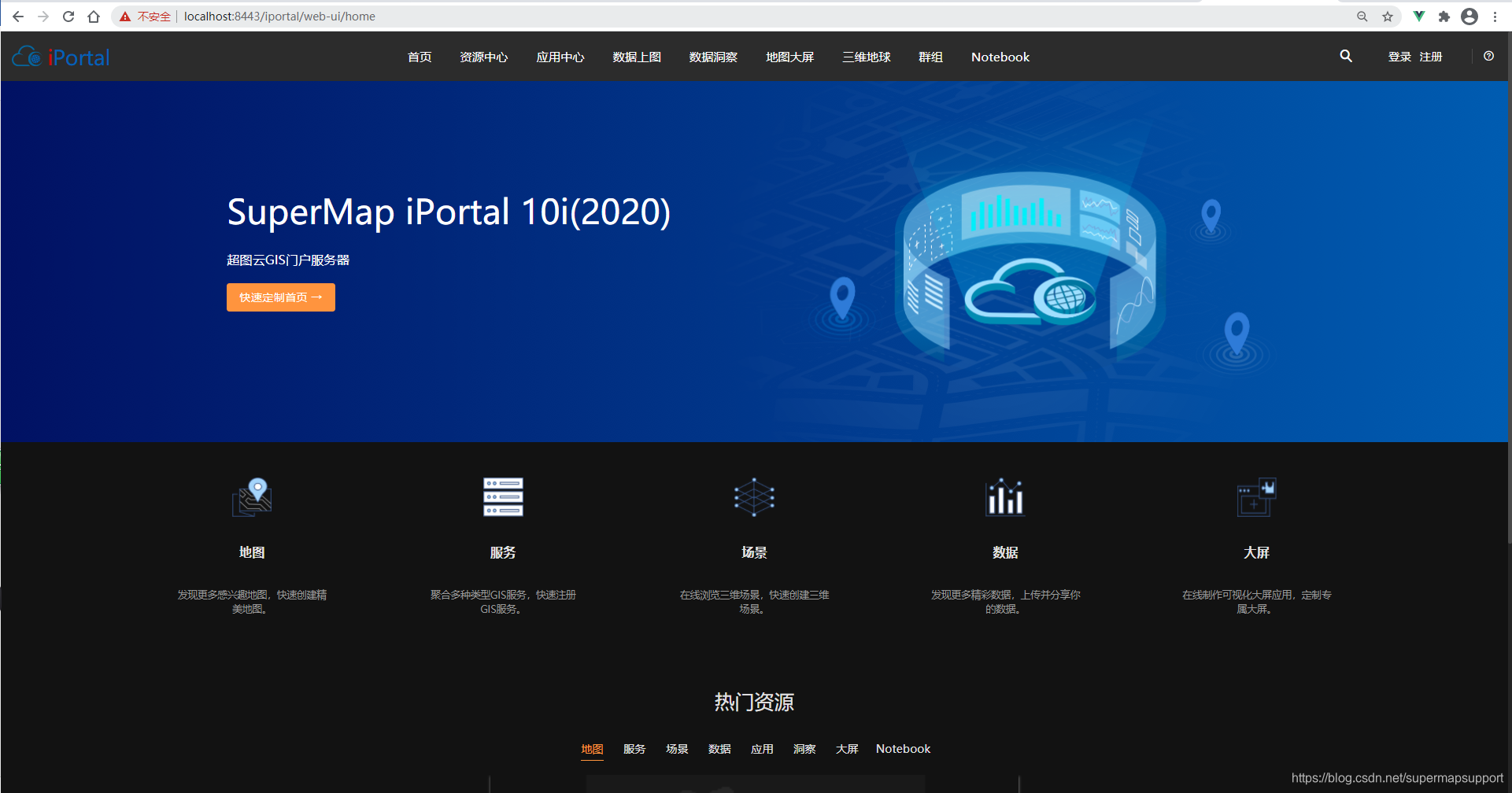The image size is (1512, 793).
Task: Click the 地图 map pin feature icon
Action: point(252,497)
